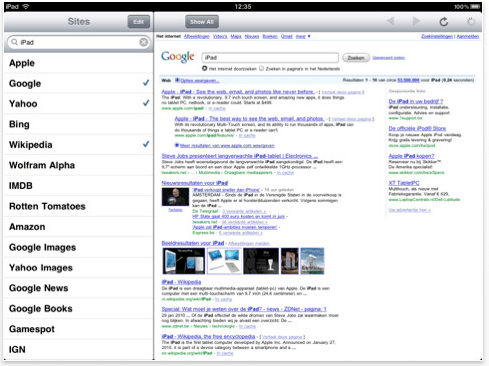Viewport: 489px width, 366px height.
Task: Open 'Geavanceerd zoeken' link next to Zoeken
Action: click(x=389, y=58)
